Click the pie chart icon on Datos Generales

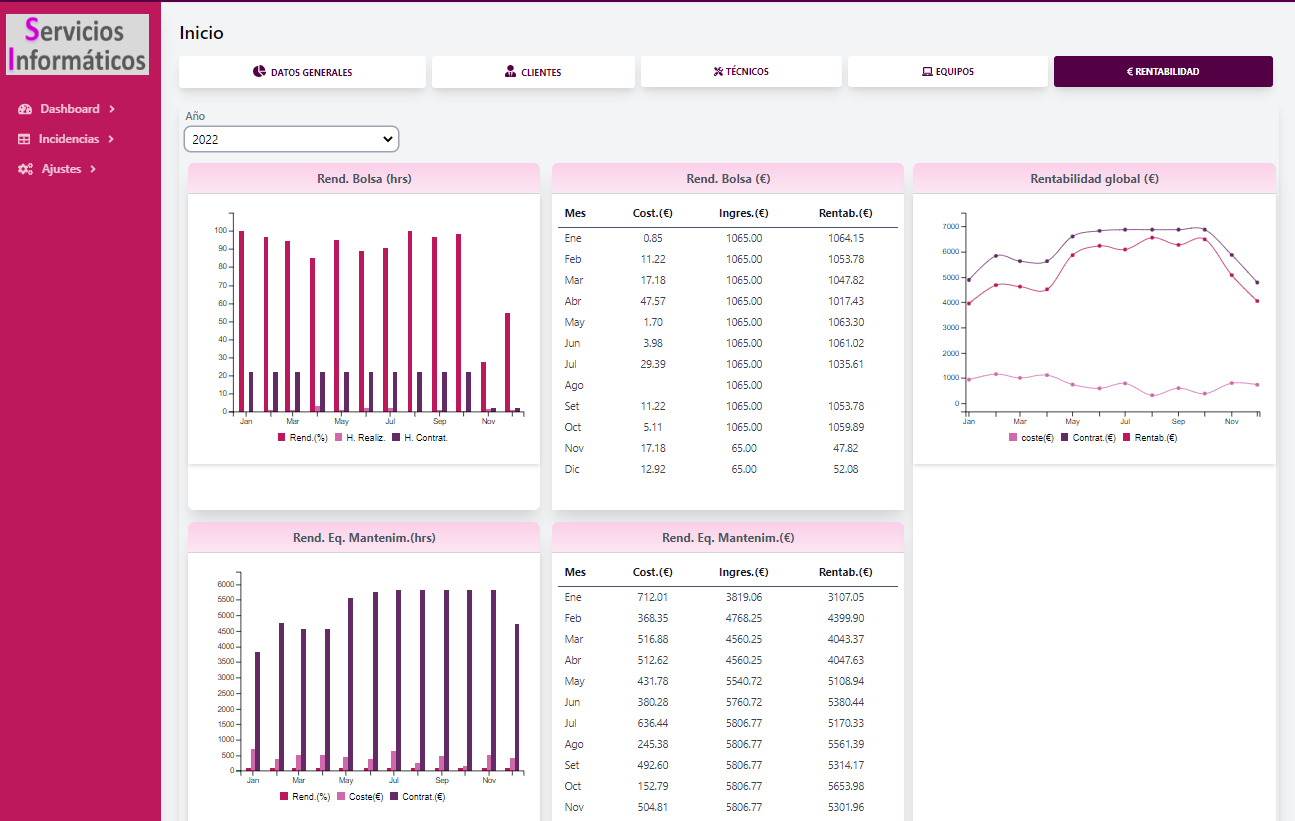(x=259, y=72)
